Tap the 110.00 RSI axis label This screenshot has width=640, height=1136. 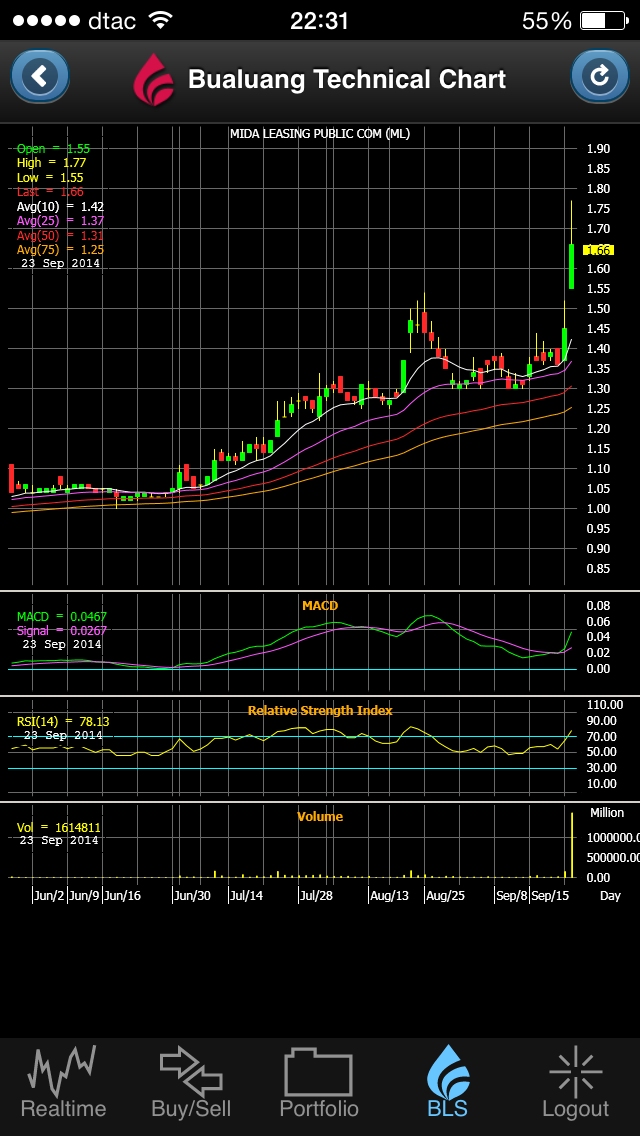coord(604,704)
